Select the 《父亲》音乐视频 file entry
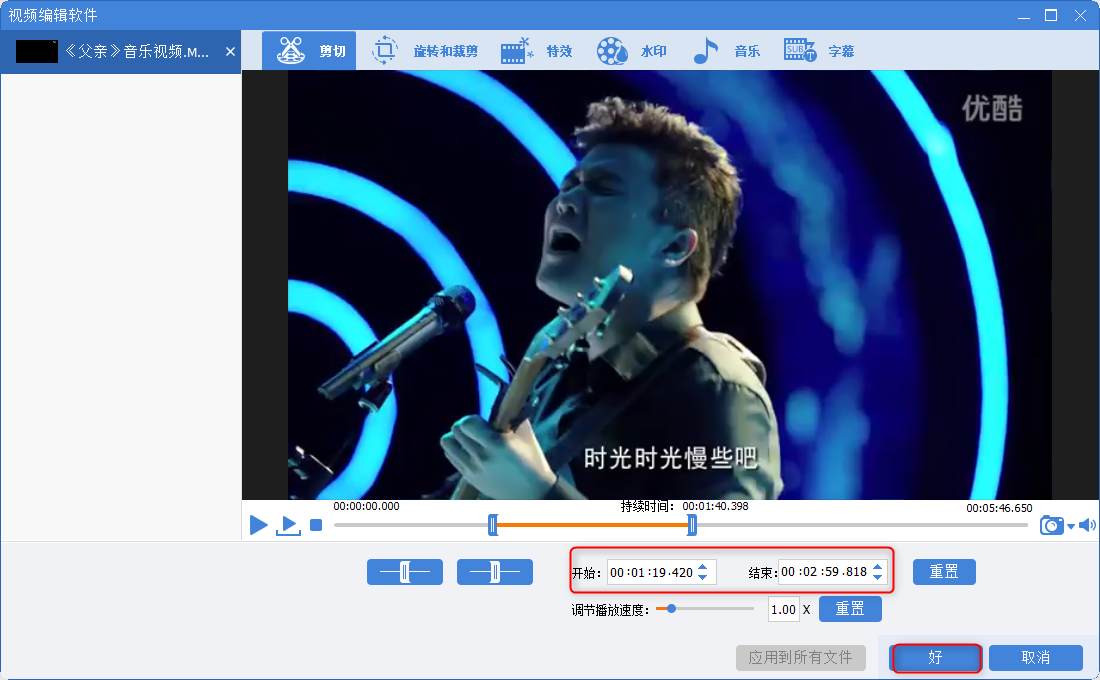Image resolution: width=1100 pixels, height=680 pixels. coord(121,51)
